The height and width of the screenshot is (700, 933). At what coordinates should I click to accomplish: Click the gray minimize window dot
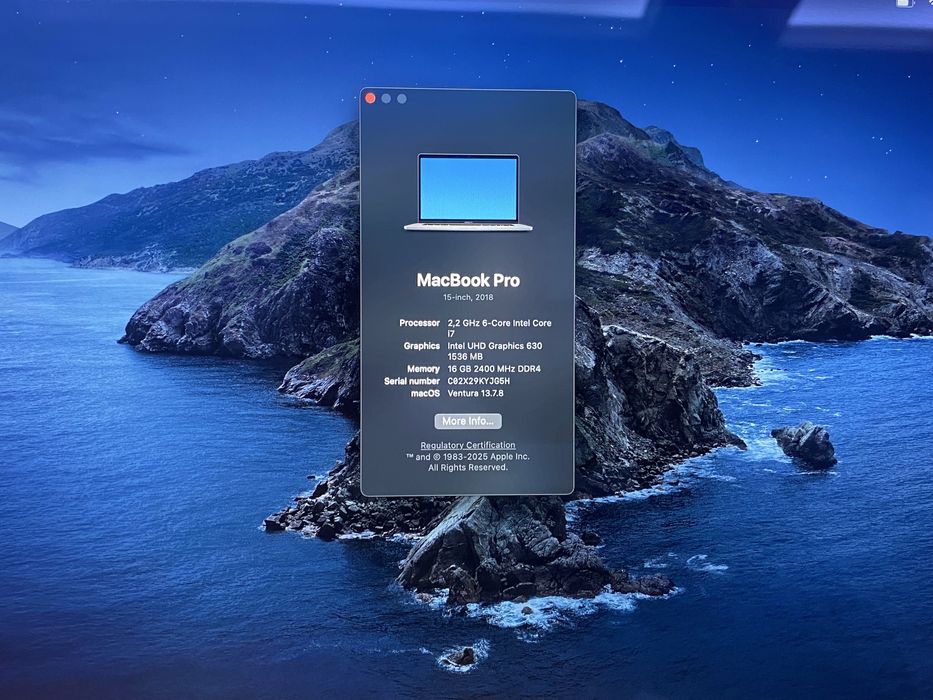(386, 98)
